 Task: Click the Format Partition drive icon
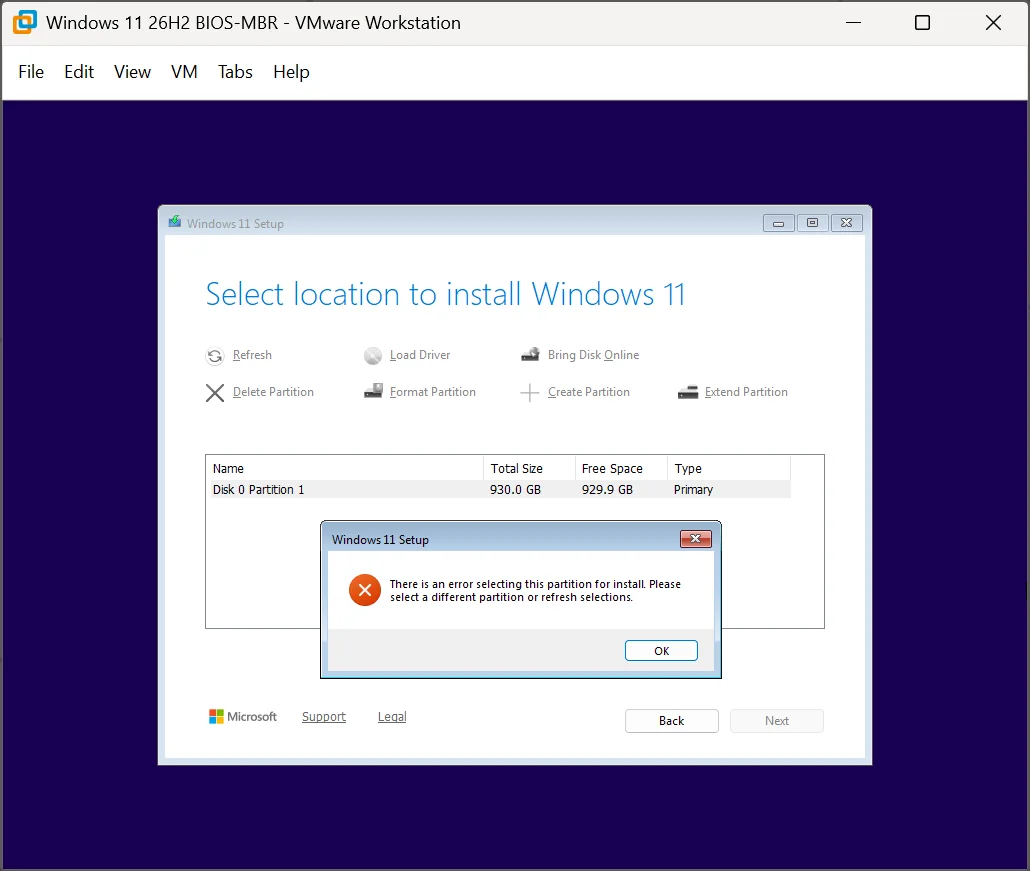coord(373,391)
